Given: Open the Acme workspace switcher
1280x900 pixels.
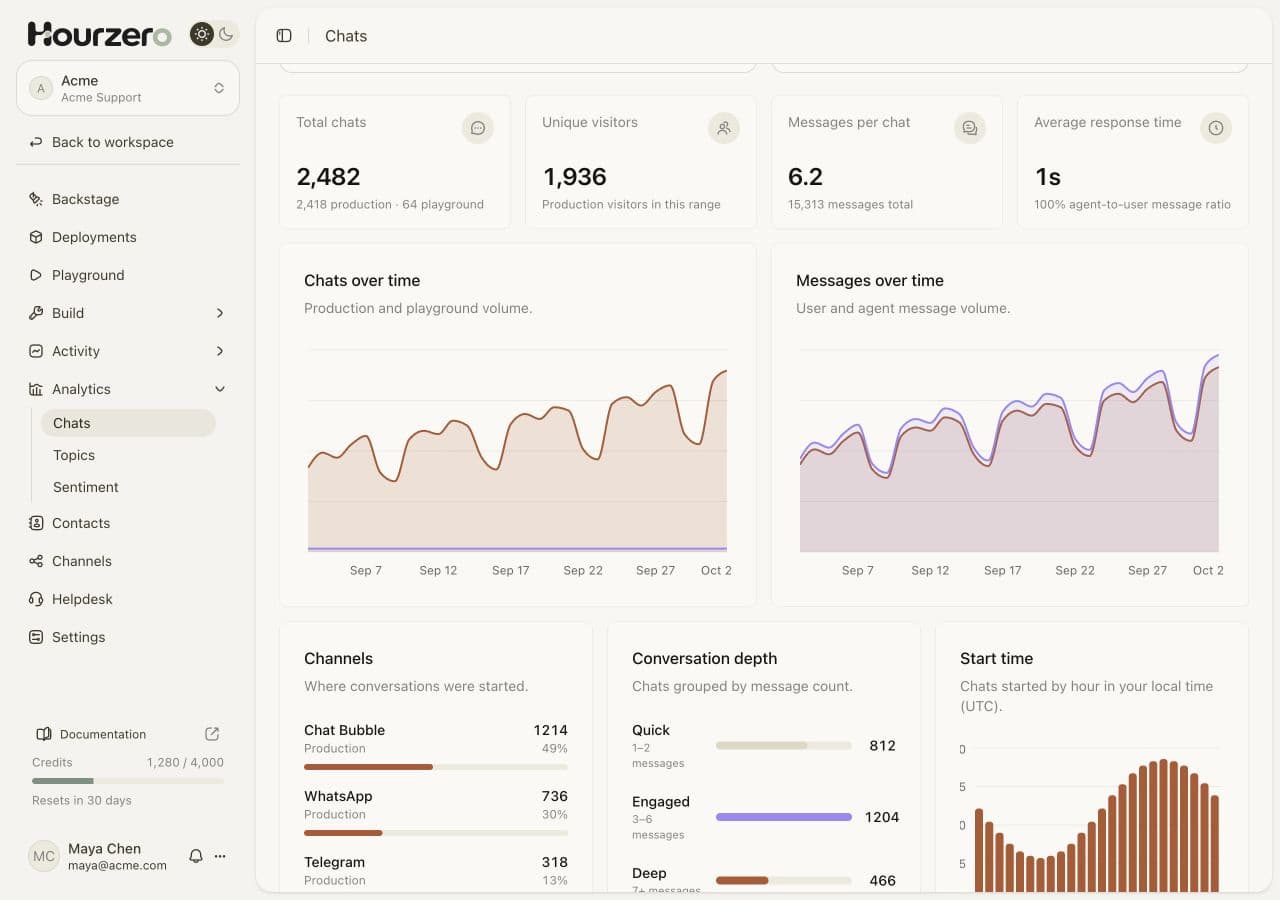Looking at the screenshot, I should [128, 88].
